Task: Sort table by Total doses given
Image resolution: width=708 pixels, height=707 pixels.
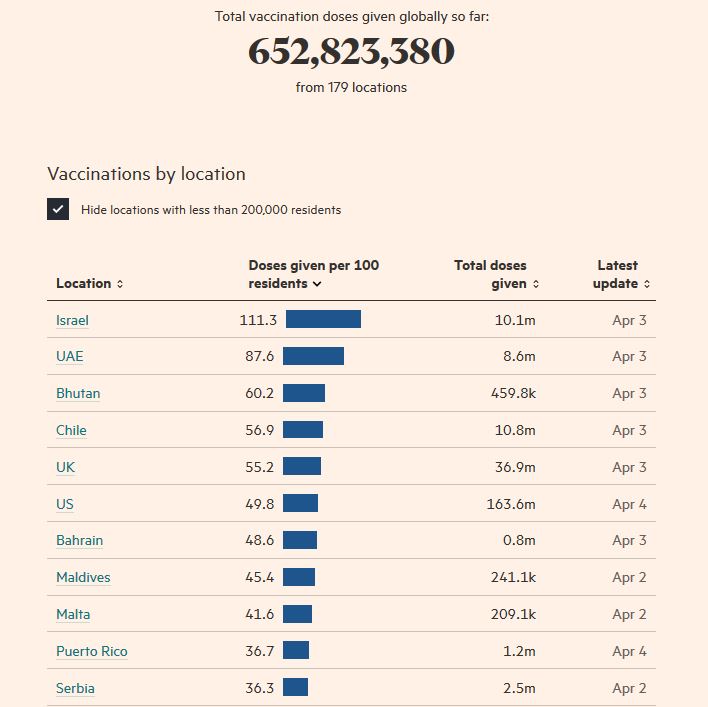Action: pos(496,274)
